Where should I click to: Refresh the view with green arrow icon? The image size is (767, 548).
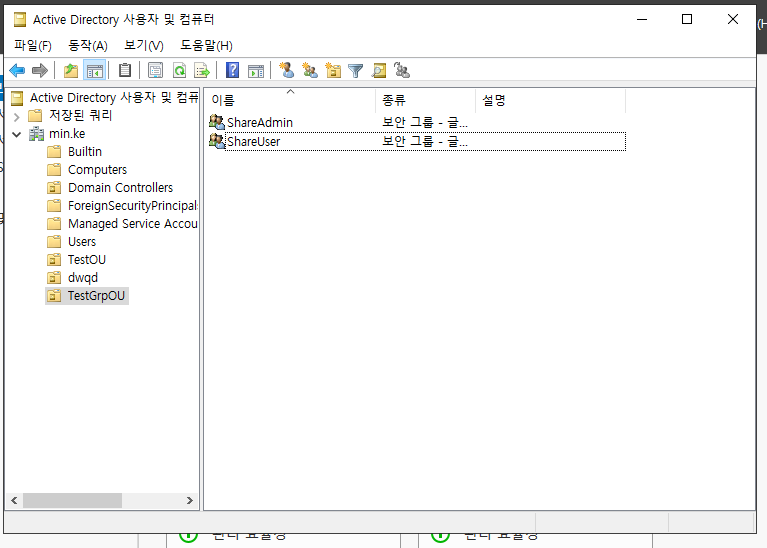tap(180, 70)
